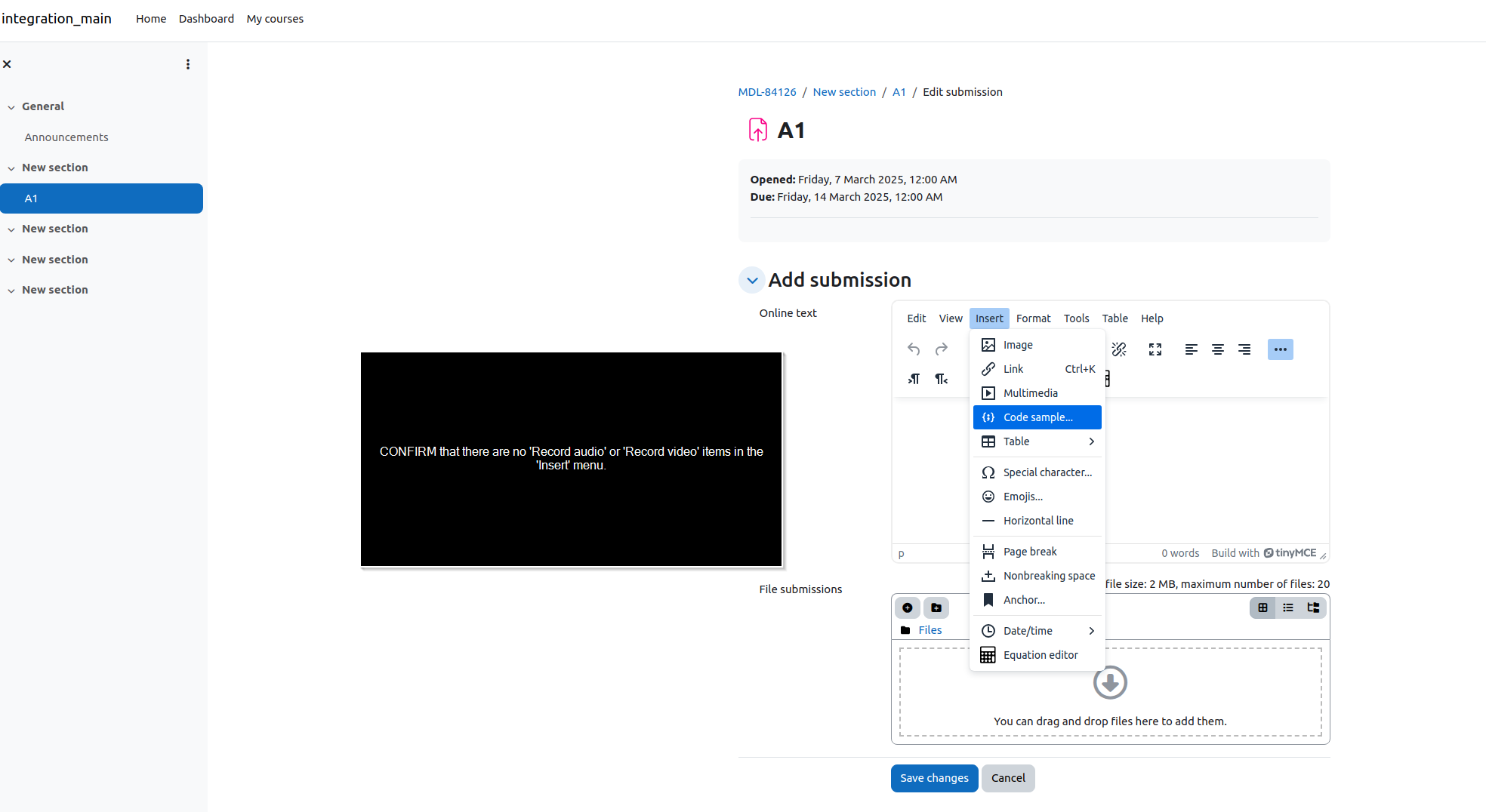Choose Multimedia from the Insert menu
This screenshot has width=1486, height=812.
coord(1037,393)
